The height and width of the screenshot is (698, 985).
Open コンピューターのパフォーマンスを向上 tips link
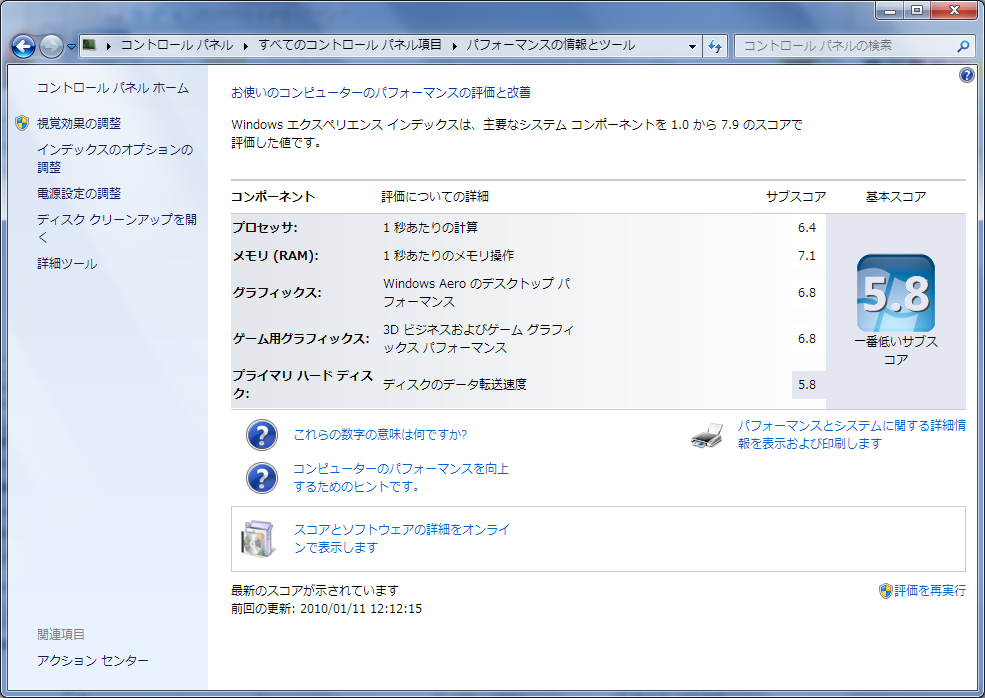tap(401, 477)
